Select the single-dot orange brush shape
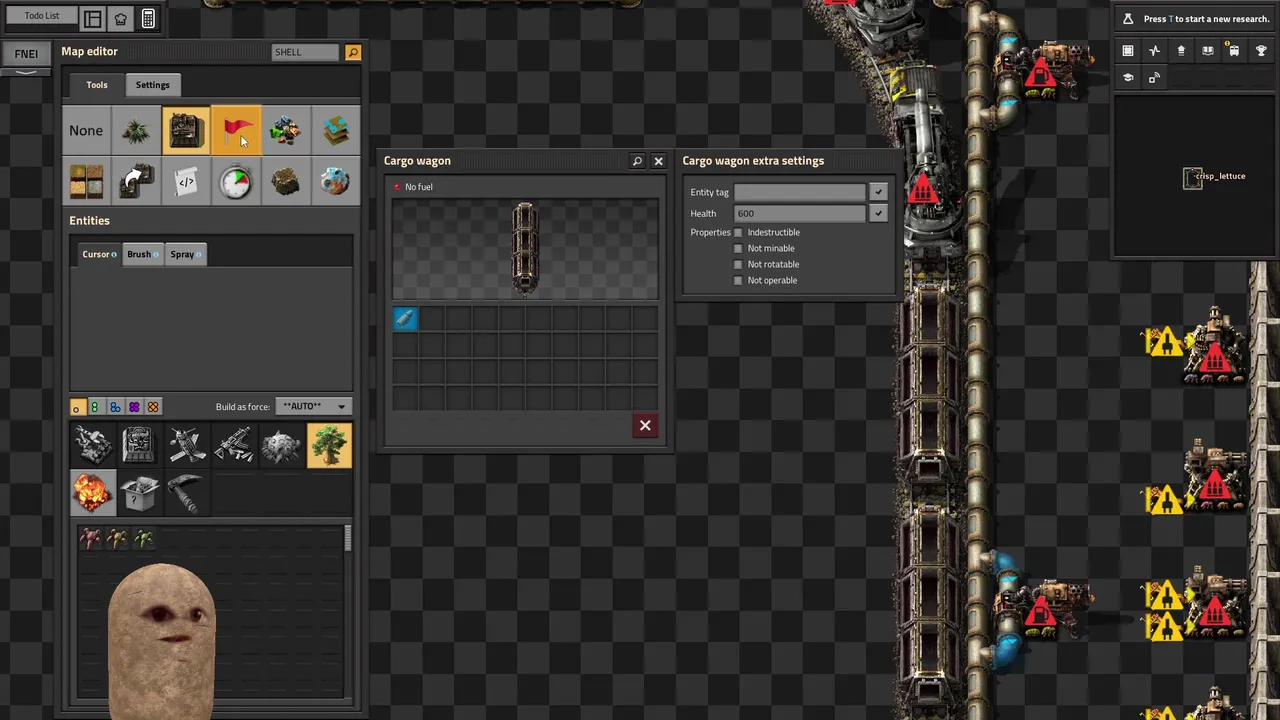 click(x=77, y=407)
